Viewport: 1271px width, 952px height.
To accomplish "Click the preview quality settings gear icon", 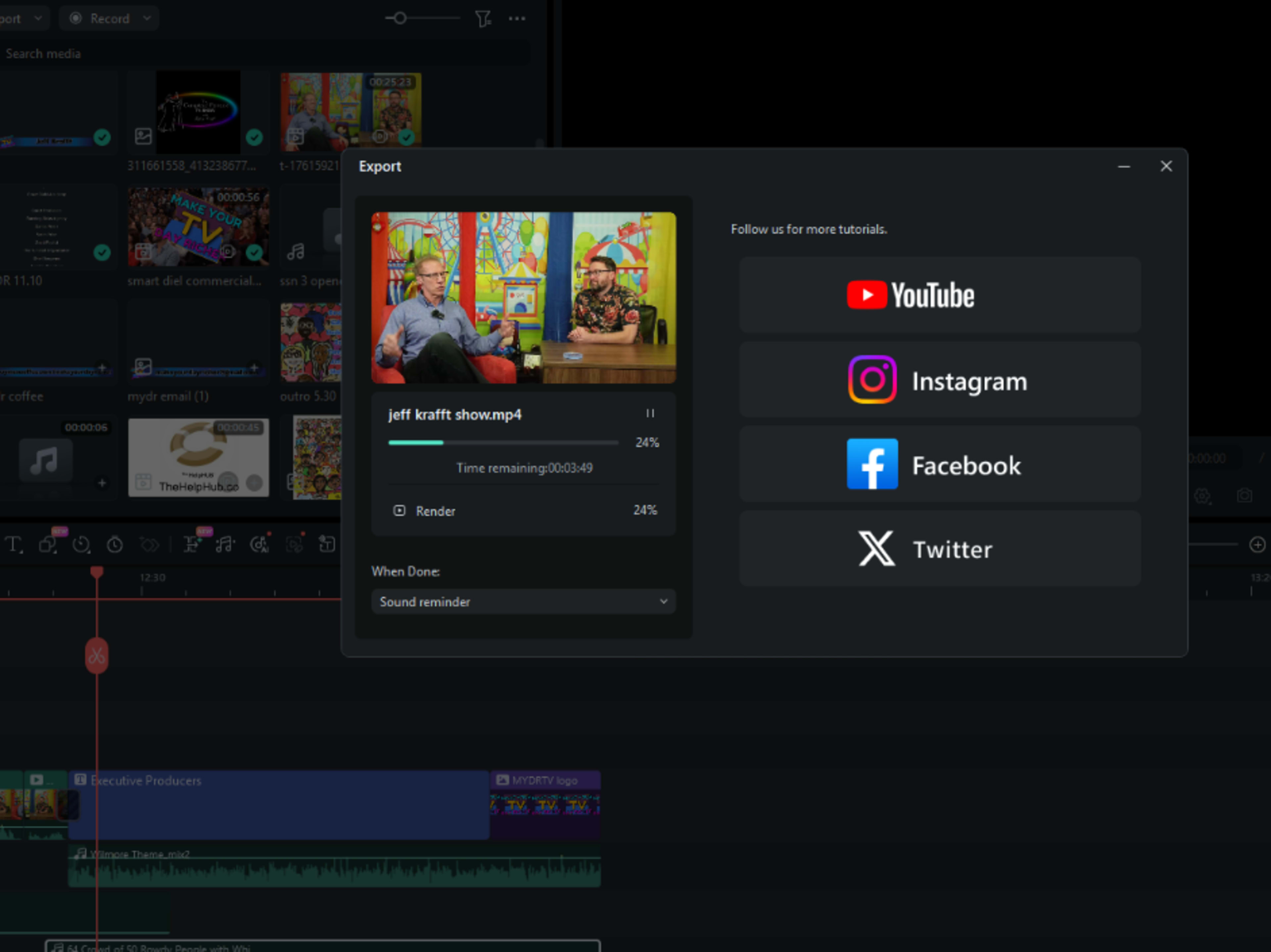I will 1202,496.
